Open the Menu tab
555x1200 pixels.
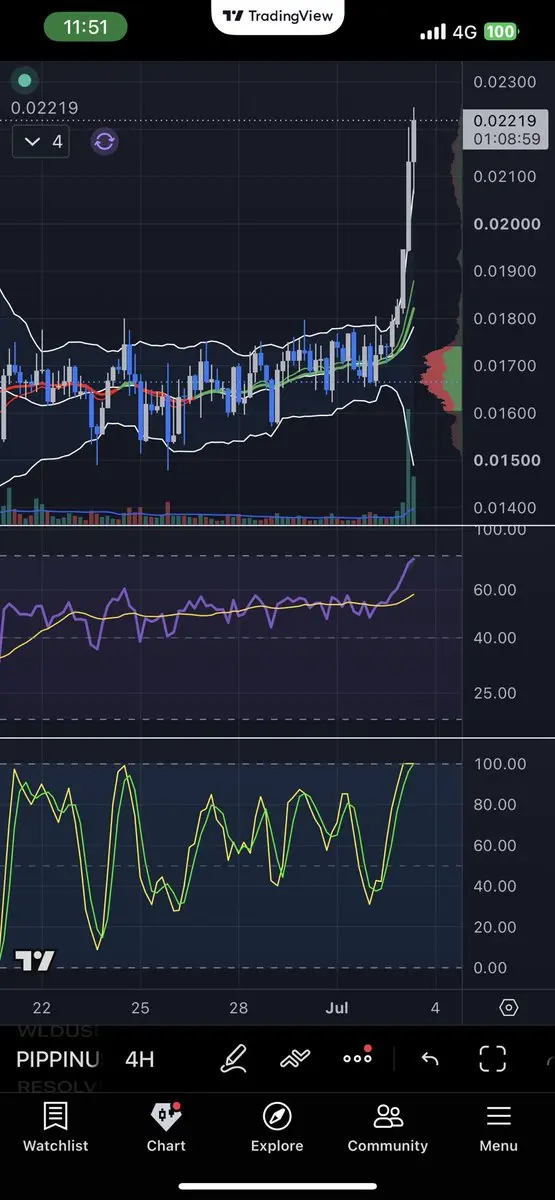pos(498,1128)
